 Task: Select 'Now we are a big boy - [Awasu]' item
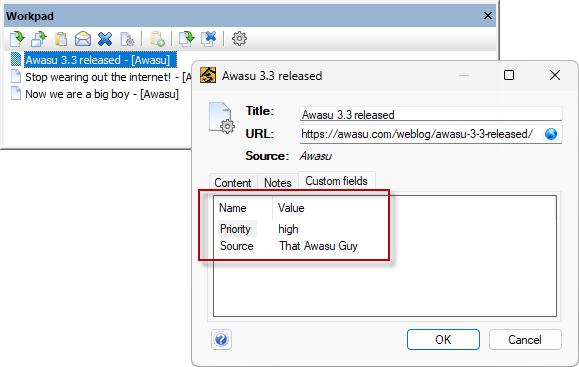[x=102, y=94]
